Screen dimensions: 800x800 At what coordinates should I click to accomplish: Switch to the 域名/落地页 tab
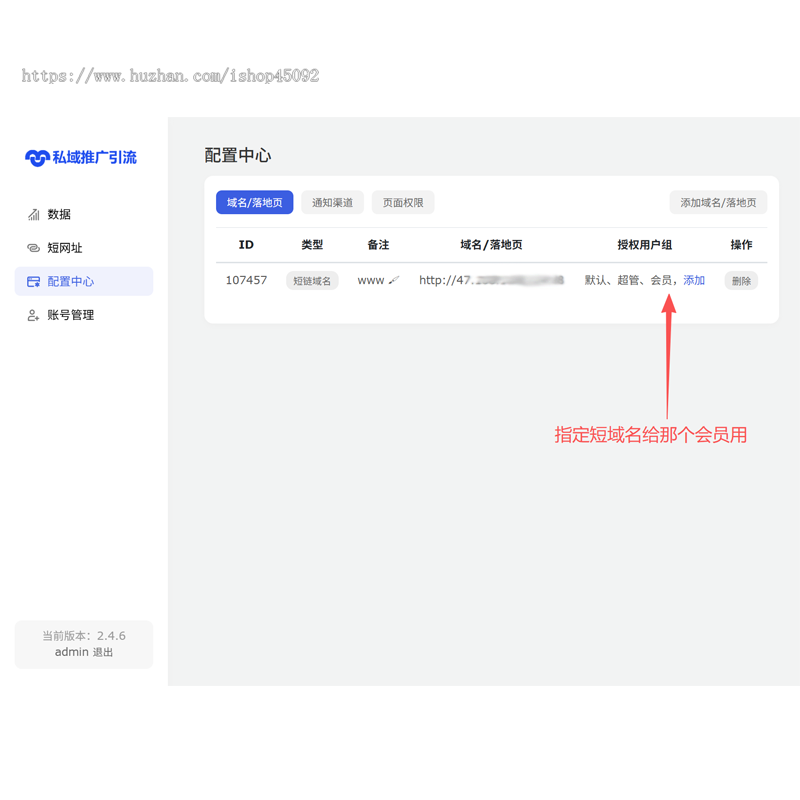255,203
